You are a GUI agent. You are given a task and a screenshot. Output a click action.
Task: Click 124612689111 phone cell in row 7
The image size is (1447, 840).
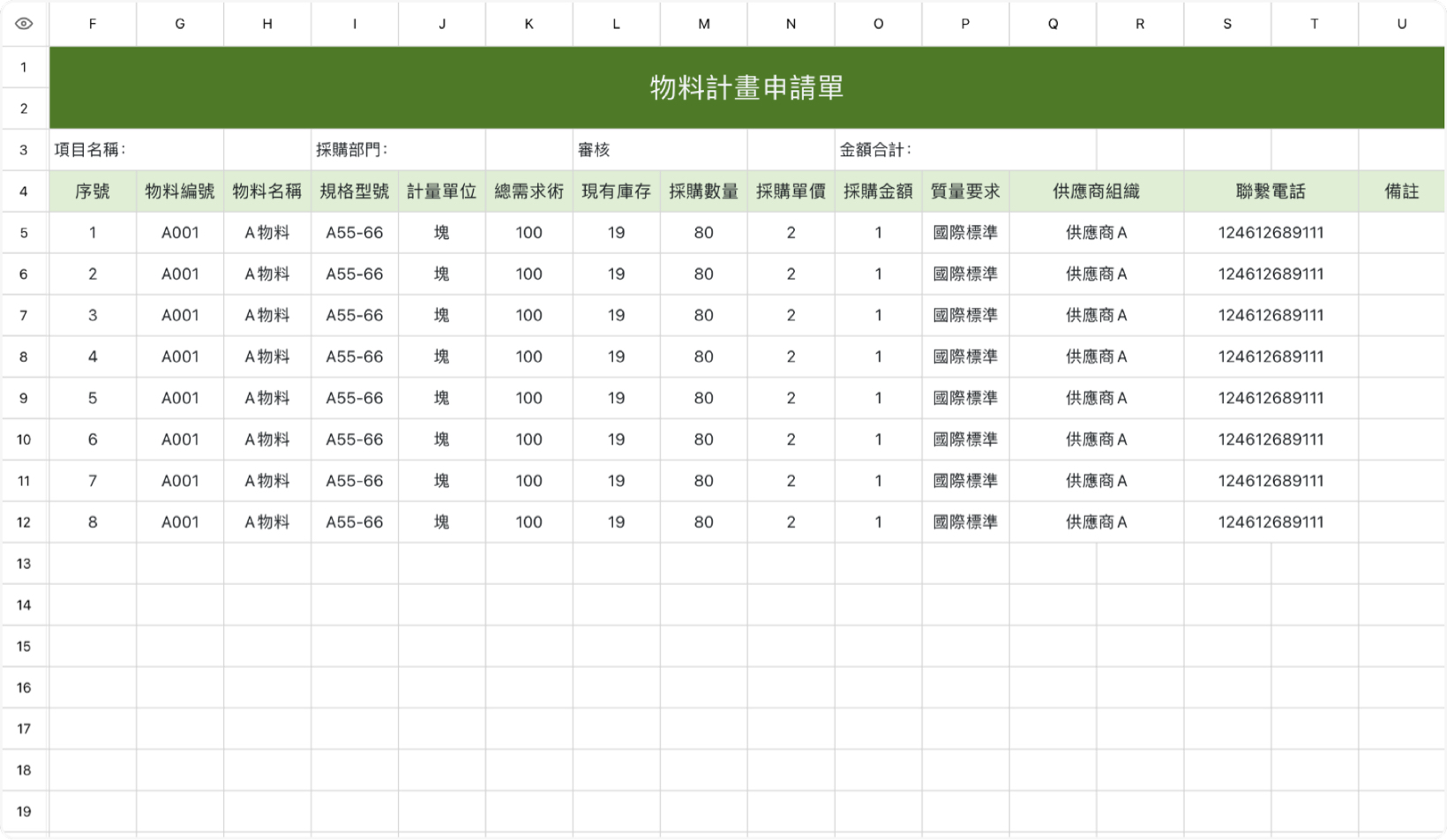point(1271,316)
